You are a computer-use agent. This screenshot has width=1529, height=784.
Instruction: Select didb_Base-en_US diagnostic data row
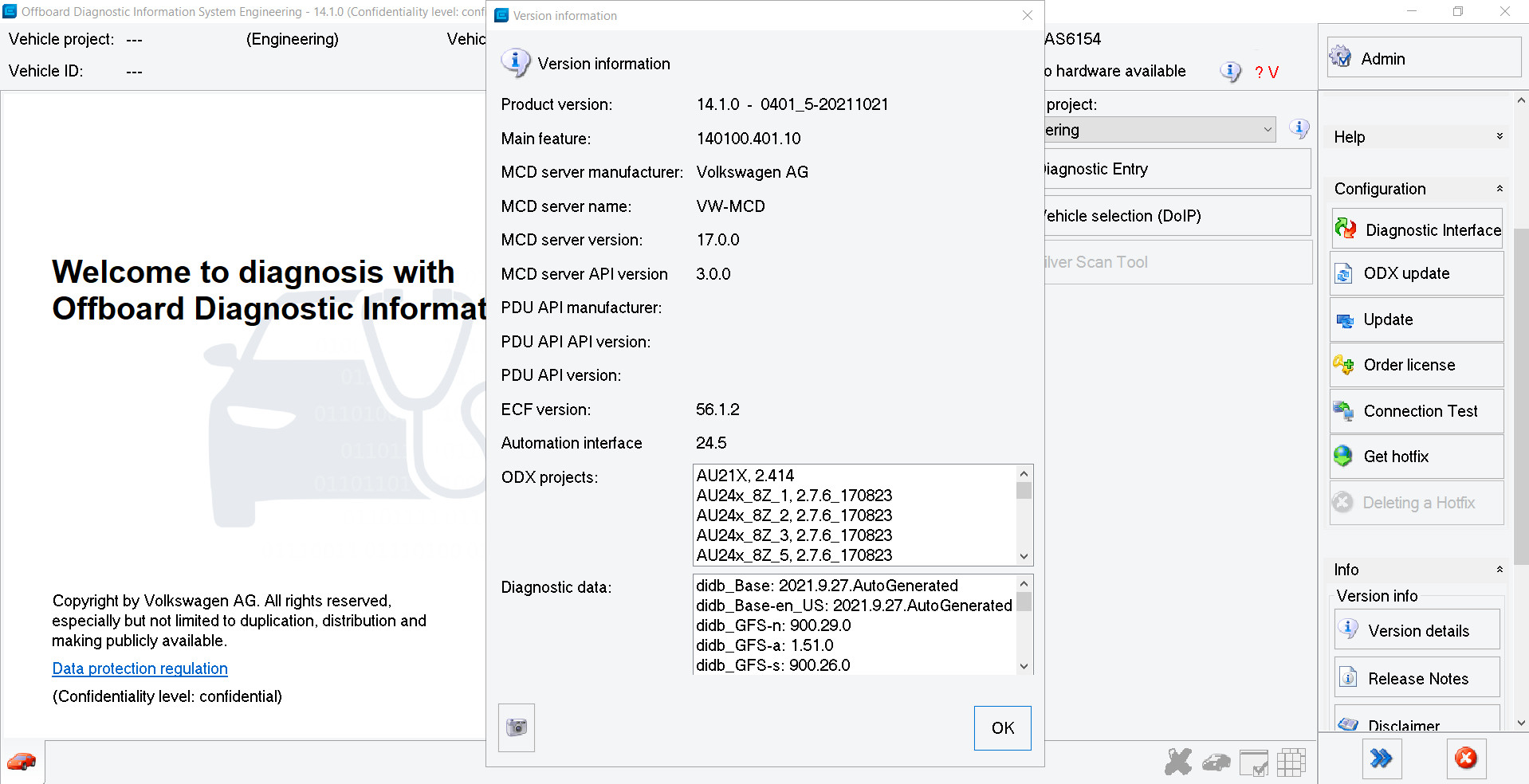tap(855, 606)
